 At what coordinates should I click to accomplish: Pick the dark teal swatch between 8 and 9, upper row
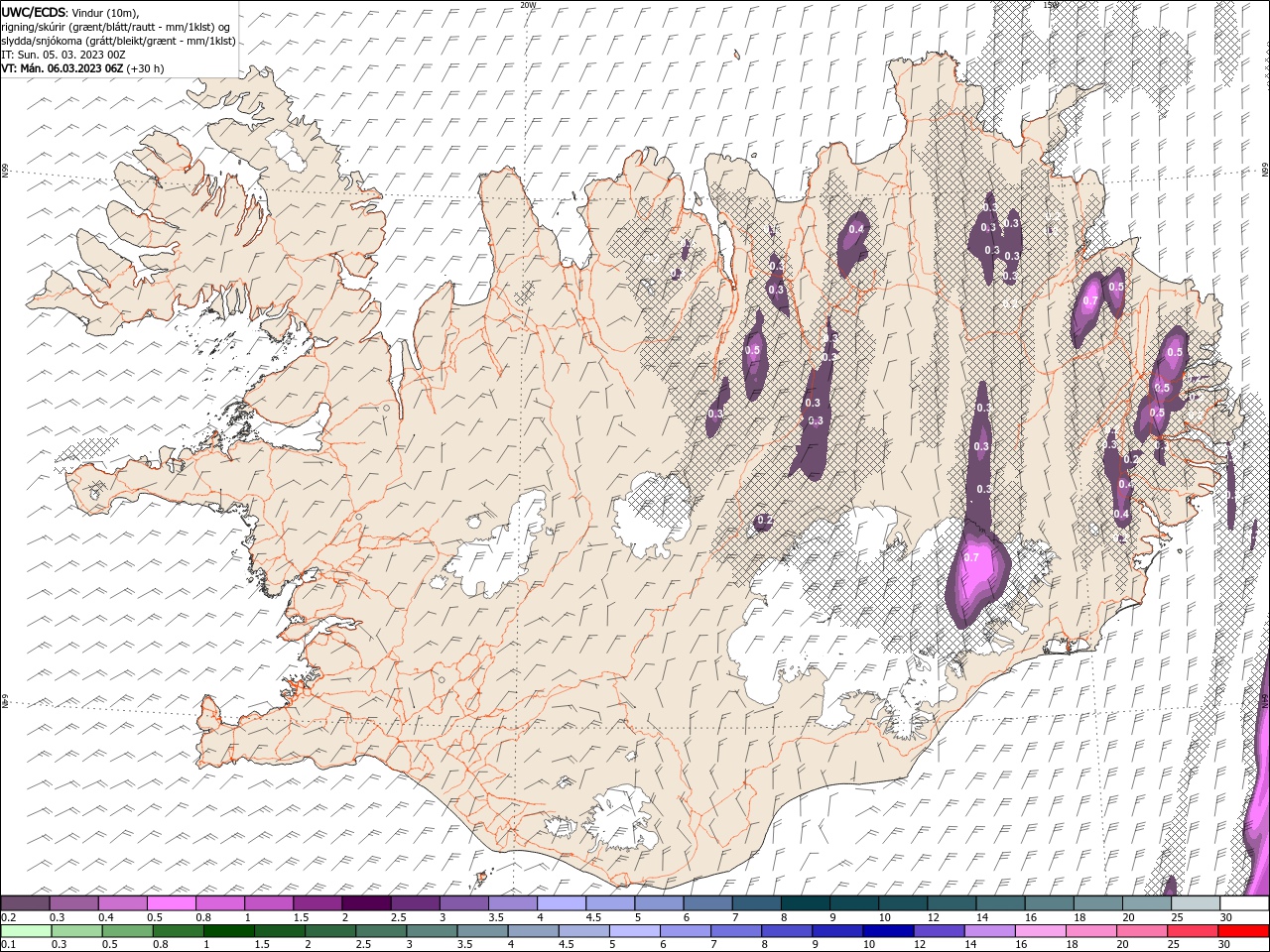coord(806,903)
